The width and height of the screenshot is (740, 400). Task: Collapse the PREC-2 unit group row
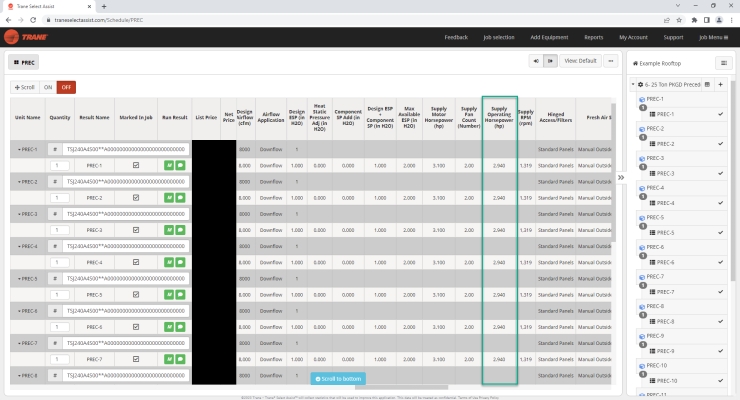coord(19,182)
